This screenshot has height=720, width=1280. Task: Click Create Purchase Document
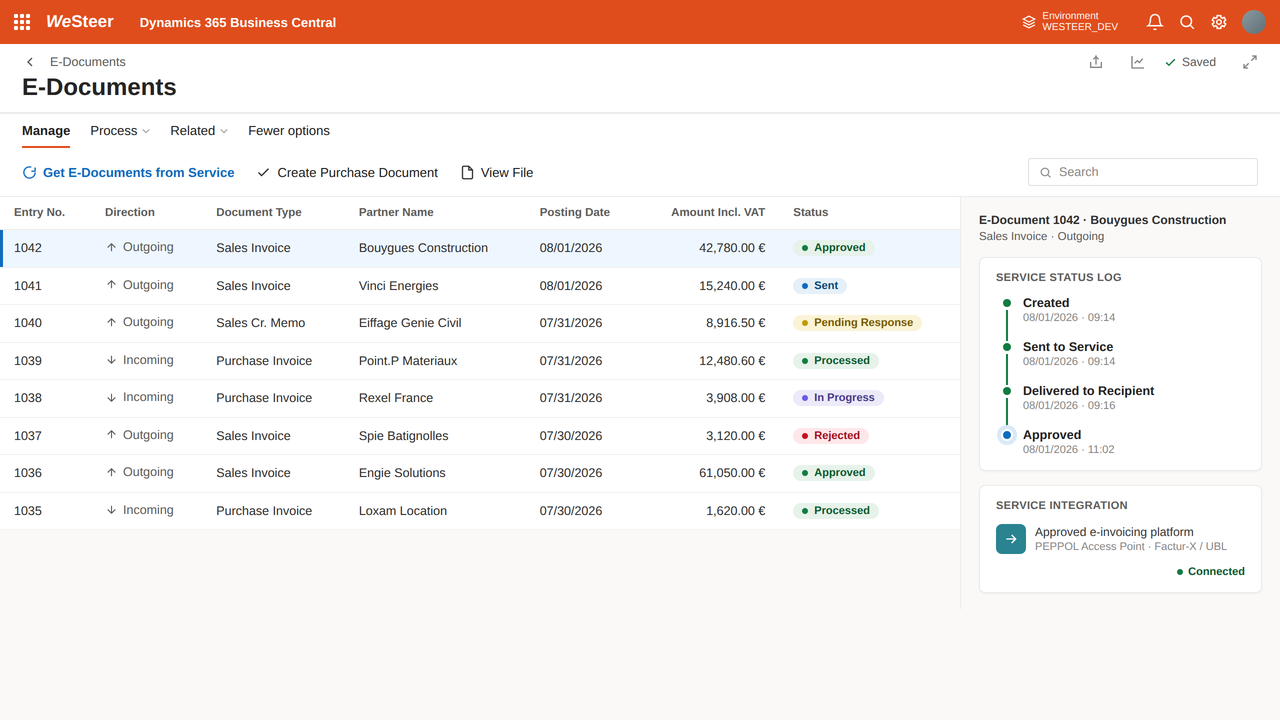[347, 173]
